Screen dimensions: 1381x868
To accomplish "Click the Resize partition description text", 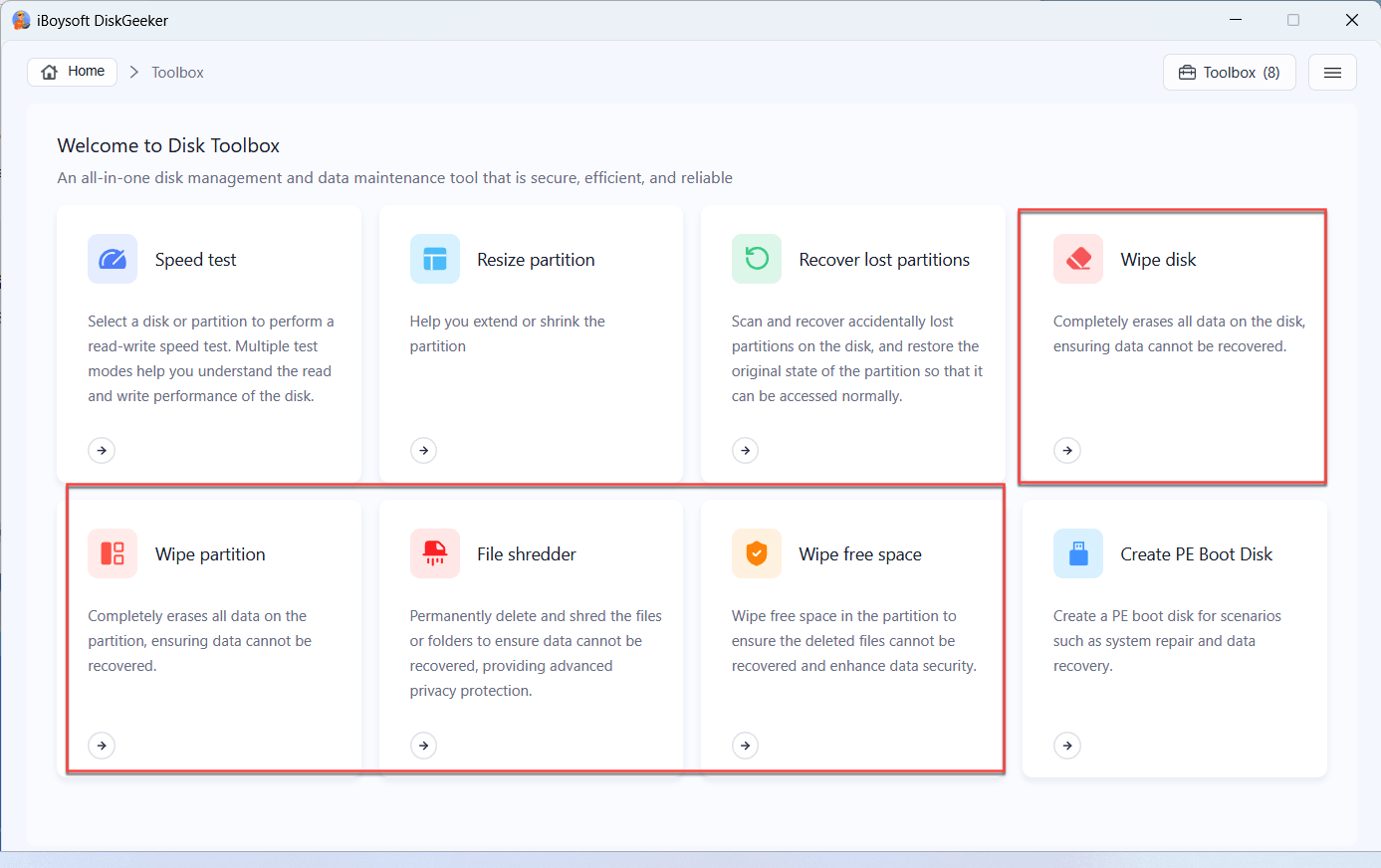I will 508,333.
